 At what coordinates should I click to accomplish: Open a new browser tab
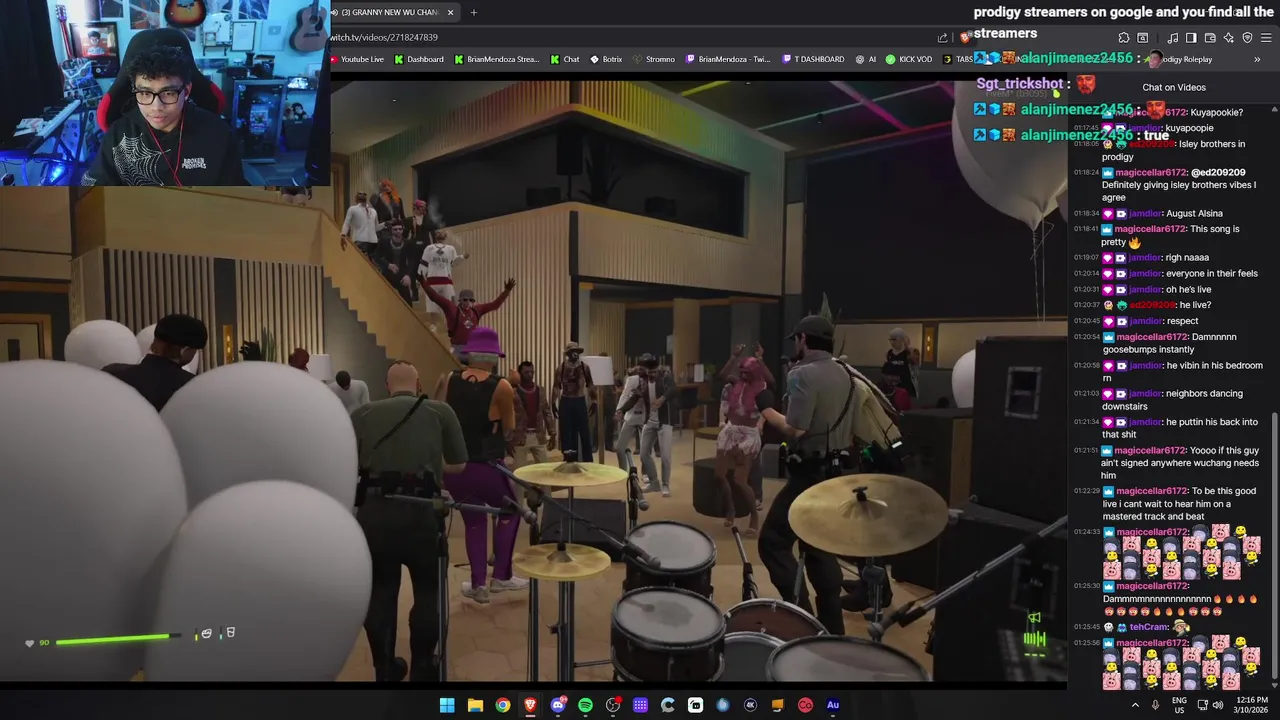tap(474, 12)
